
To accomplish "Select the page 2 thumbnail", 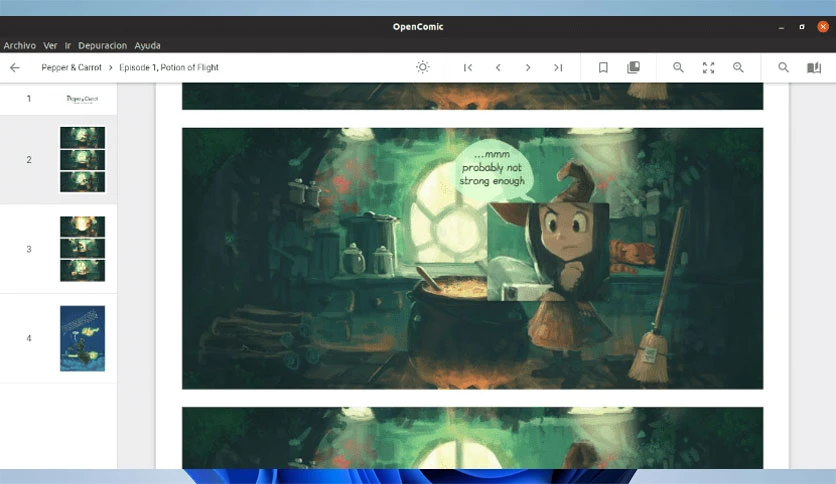I will click(x=82, y=160).
